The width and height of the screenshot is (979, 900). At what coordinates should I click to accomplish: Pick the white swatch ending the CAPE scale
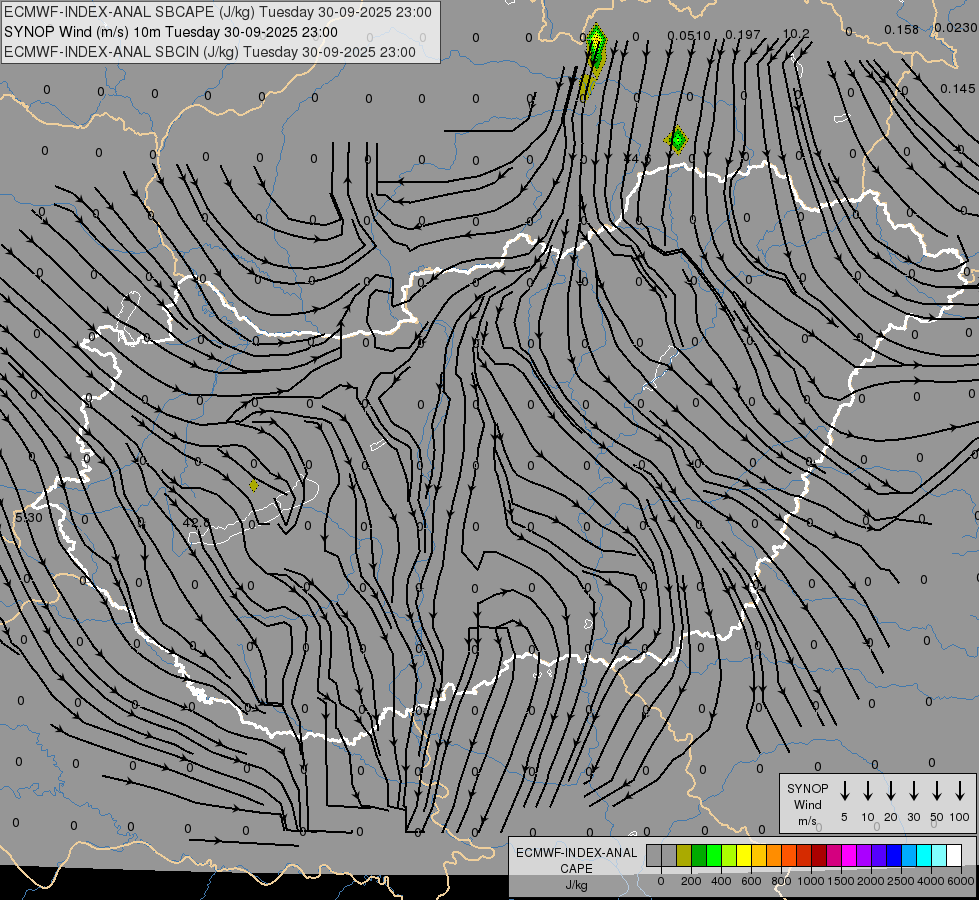click(x=954, y=855)
